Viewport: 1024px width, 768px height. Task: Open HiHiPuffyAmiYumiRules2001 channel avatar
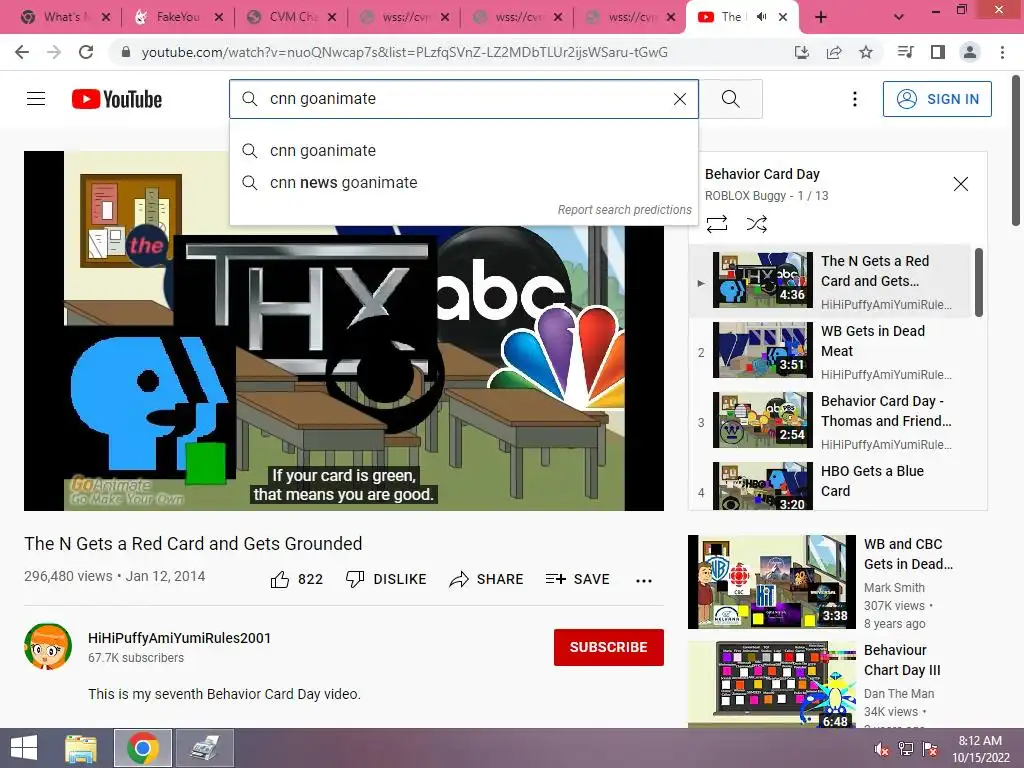48,647
